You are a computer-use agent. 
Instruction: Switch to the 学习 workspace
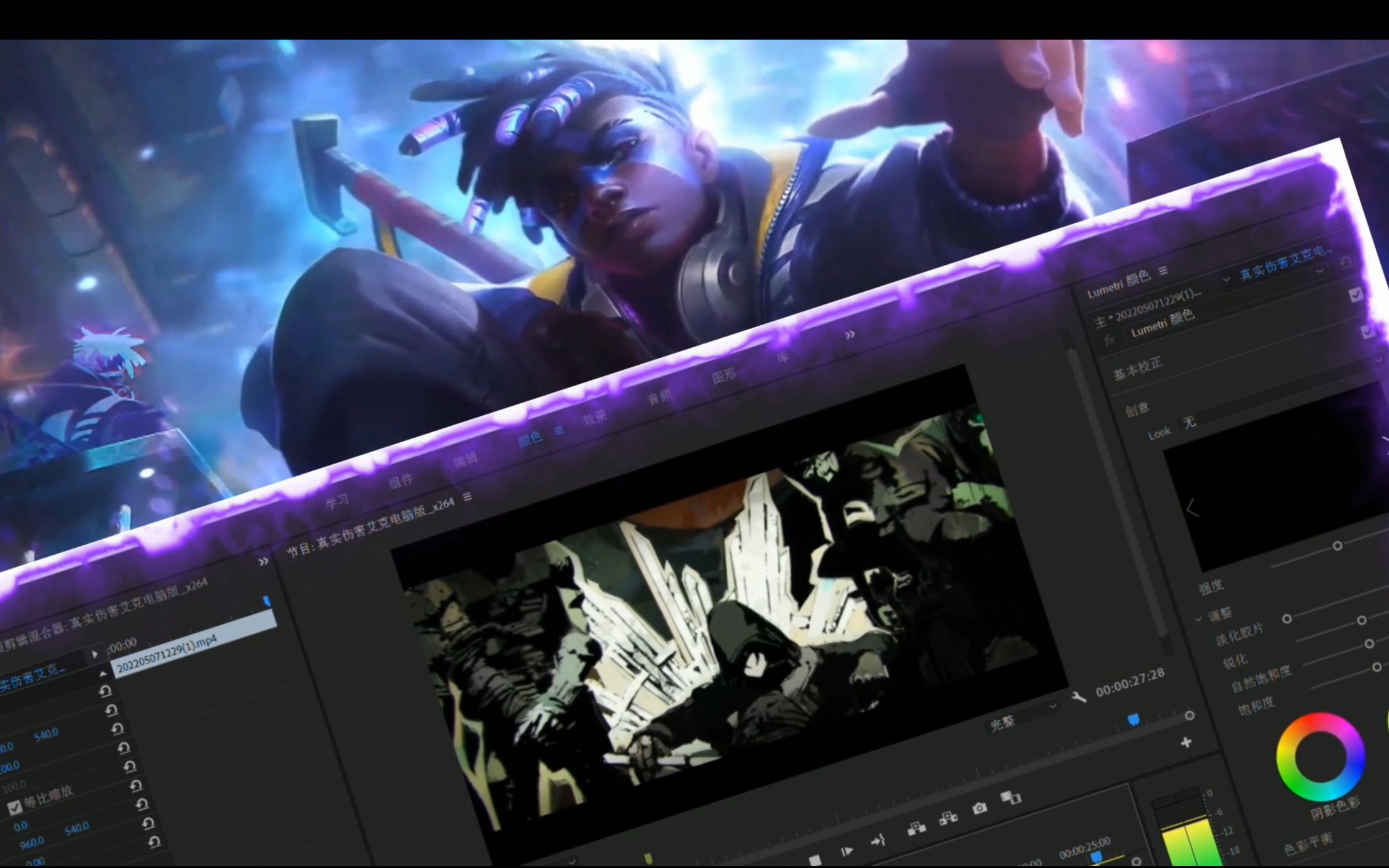click(x=338, y=501)
